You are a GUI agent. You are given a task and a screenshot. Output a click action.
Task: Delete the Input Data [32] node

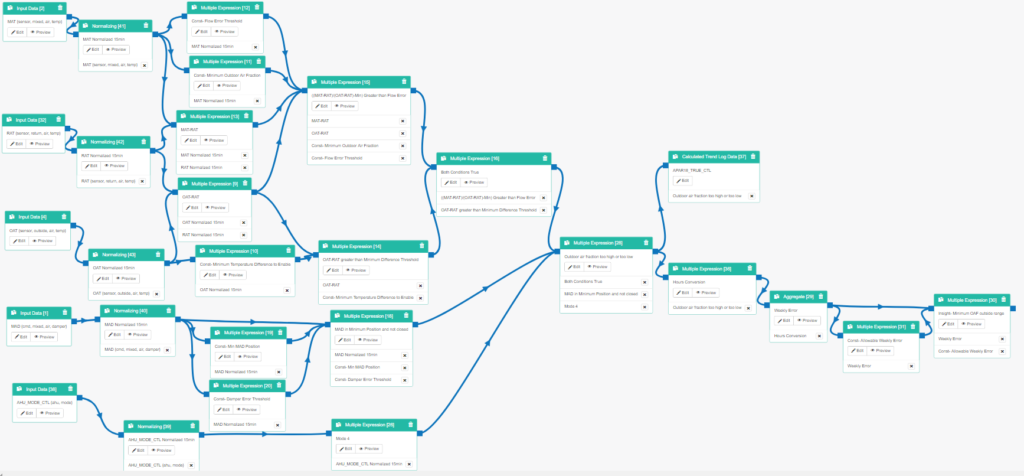point(59,120)
